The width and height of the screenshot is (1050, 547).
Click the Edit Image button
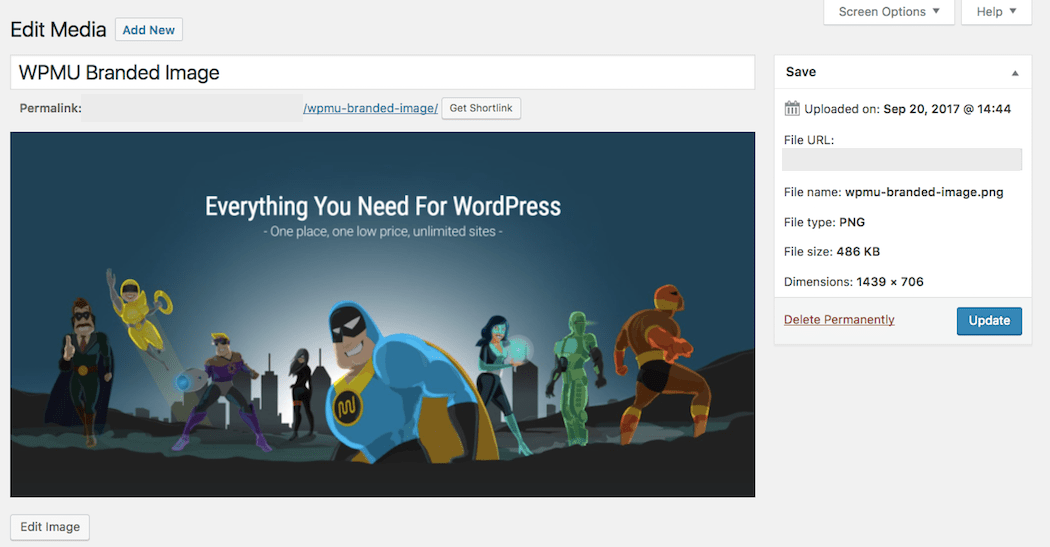50,527
